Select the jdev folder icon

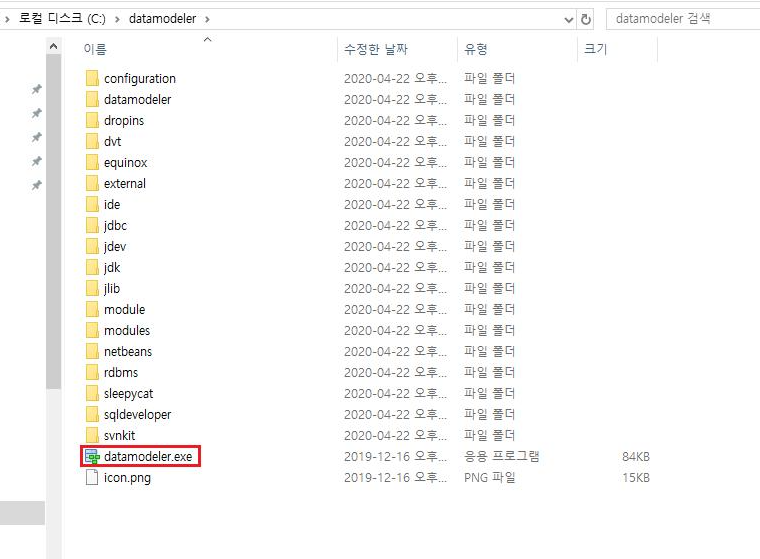coord(92,246)
